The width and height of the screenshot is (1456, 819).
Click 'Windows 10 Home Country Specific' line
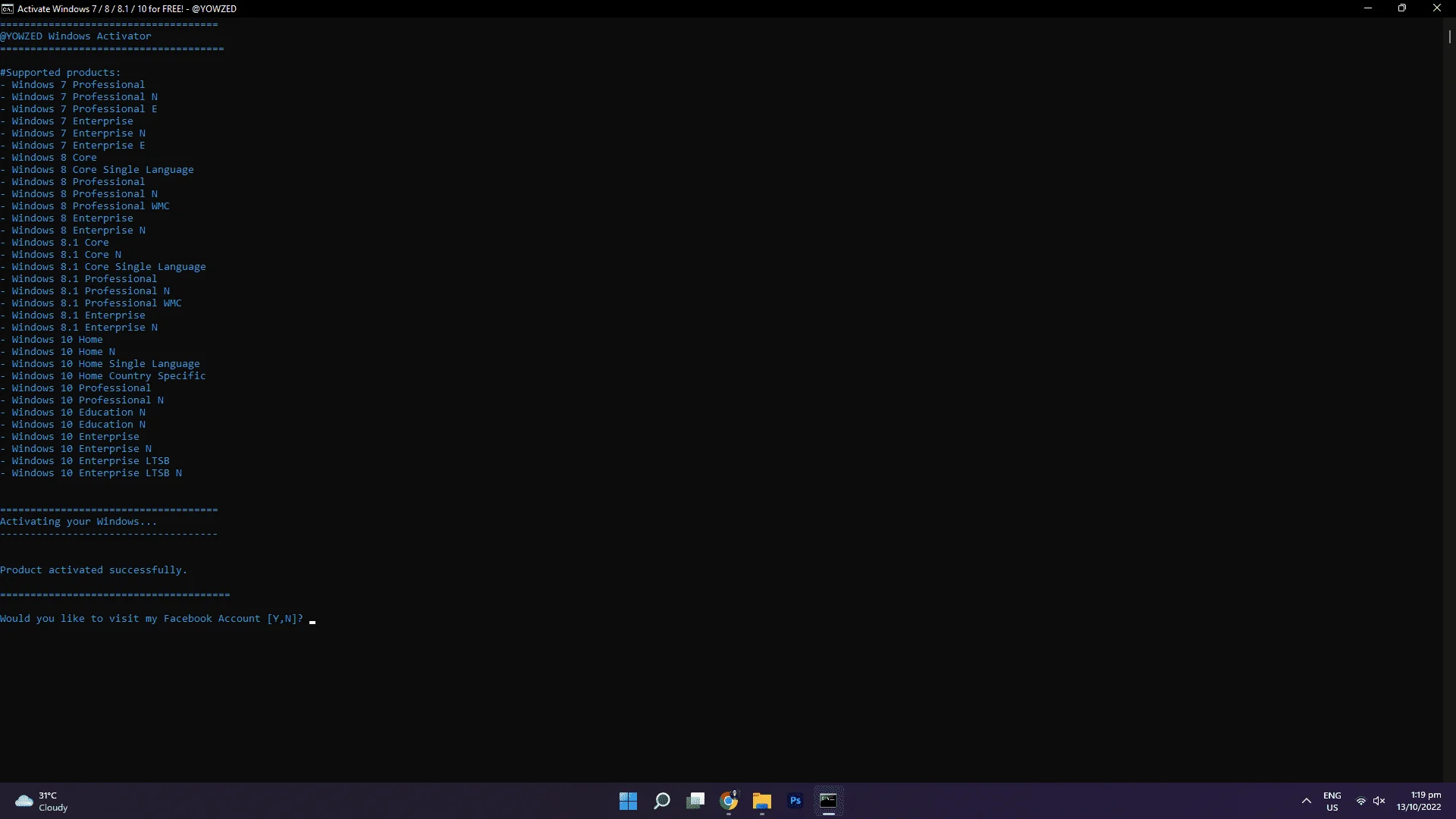pyautogui.click(x=103, y=376)
